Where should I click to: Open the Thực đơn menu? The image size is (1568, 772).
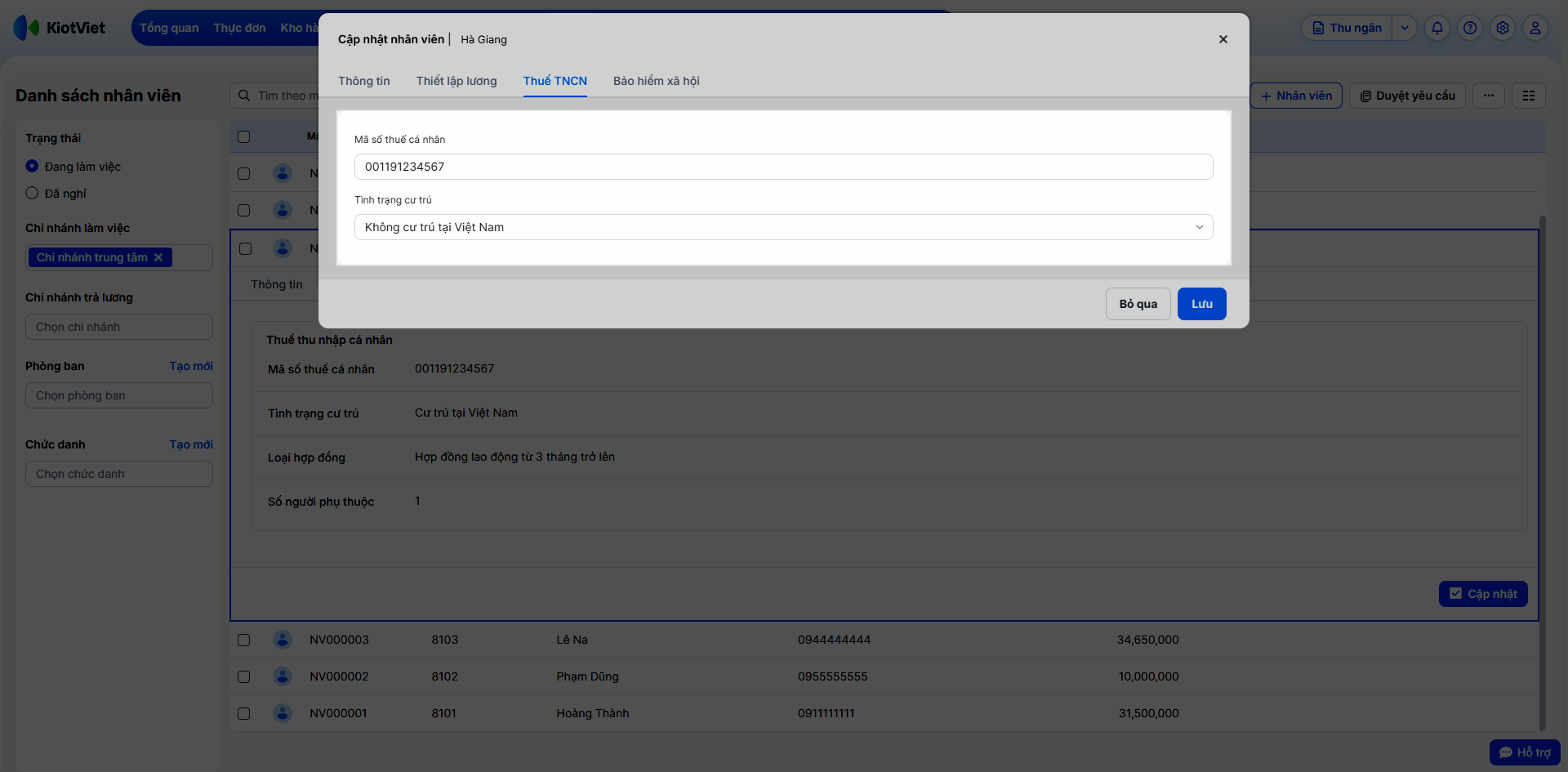coord(240,28)
